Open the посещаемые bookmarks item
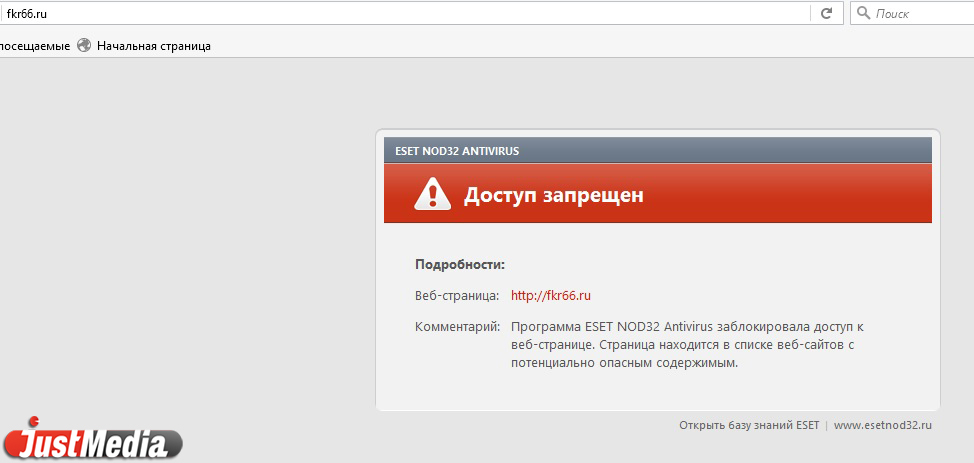The height and width of the screenshot is (463, 974). (x=35, y=46)
